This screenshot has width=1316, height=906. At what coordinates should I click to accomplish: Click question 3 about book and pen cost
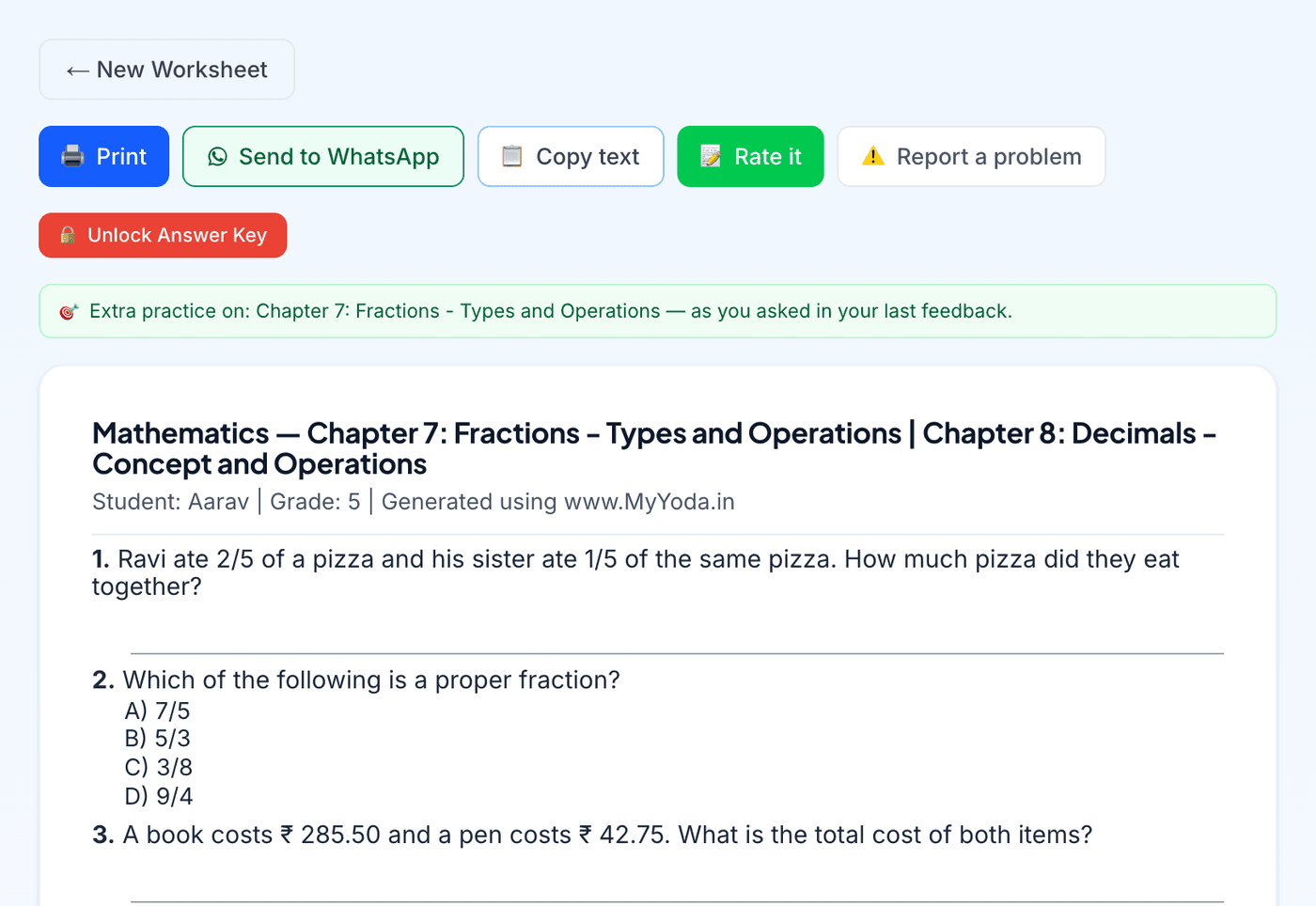[x=592, y=835]
